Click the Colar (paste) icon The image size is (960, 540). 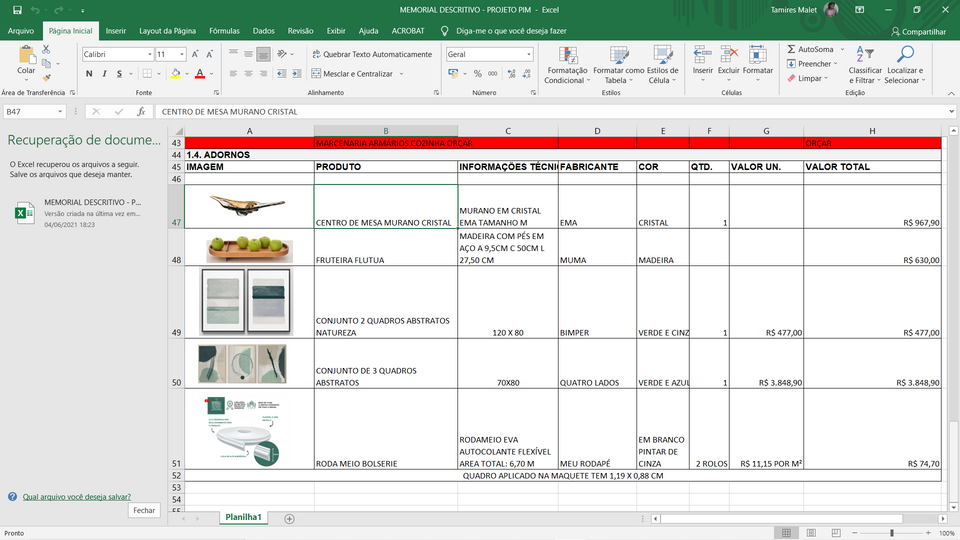[26, 56]
